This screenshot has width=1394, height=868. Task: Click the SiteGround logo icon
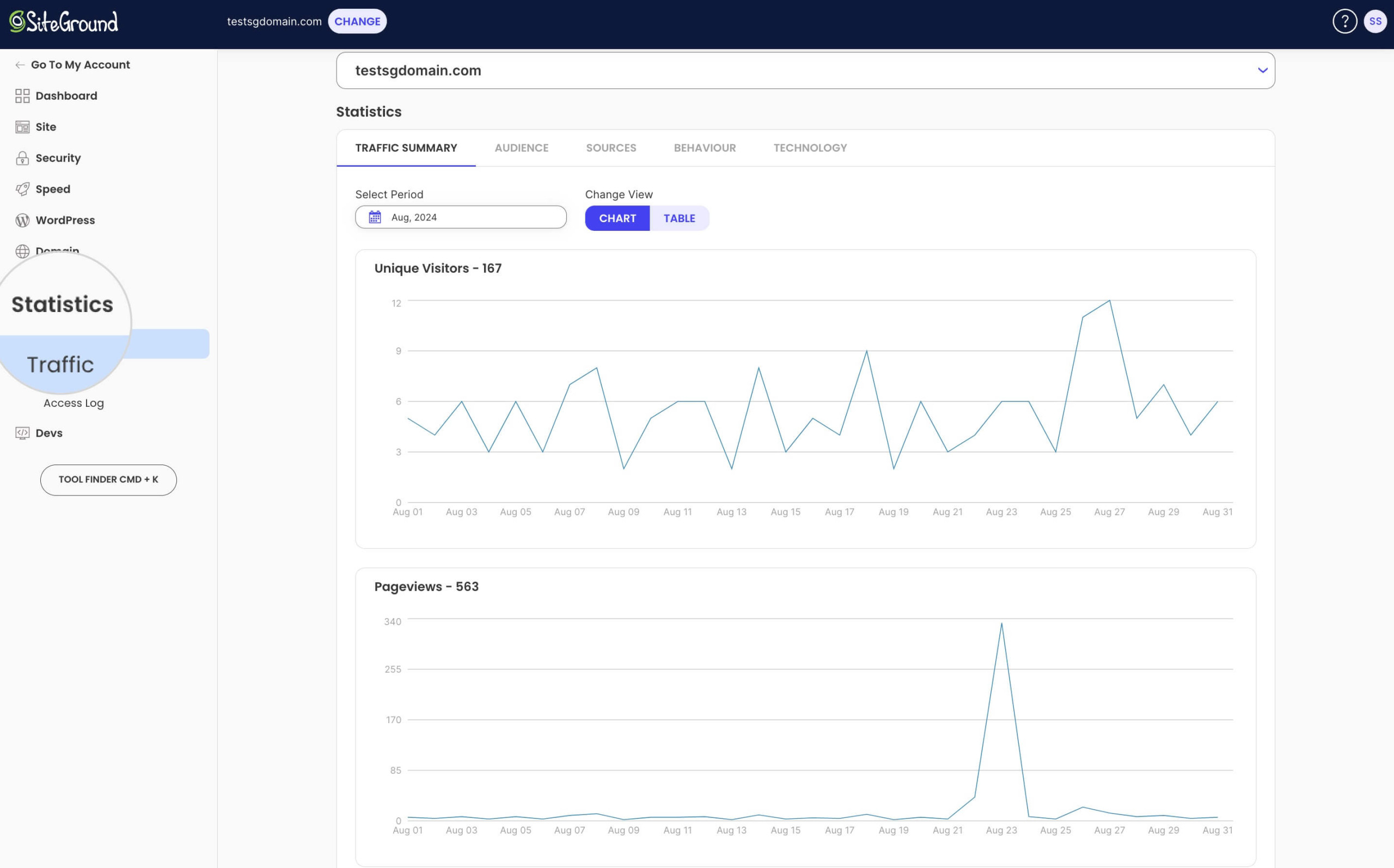[x=16, y=21]
